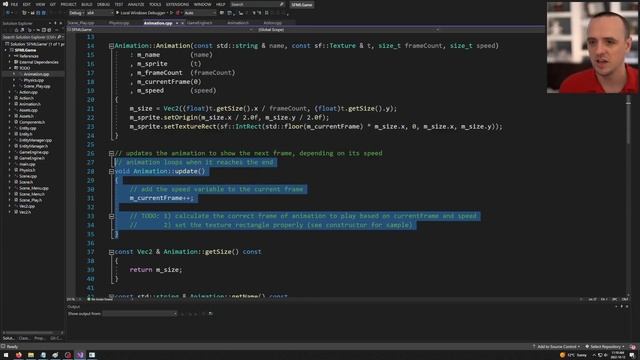The height and width of the screenshot is (360, 640).
Task: Select Scene_Play.cpp in Solution Explorer
Action: pos(37,86)
